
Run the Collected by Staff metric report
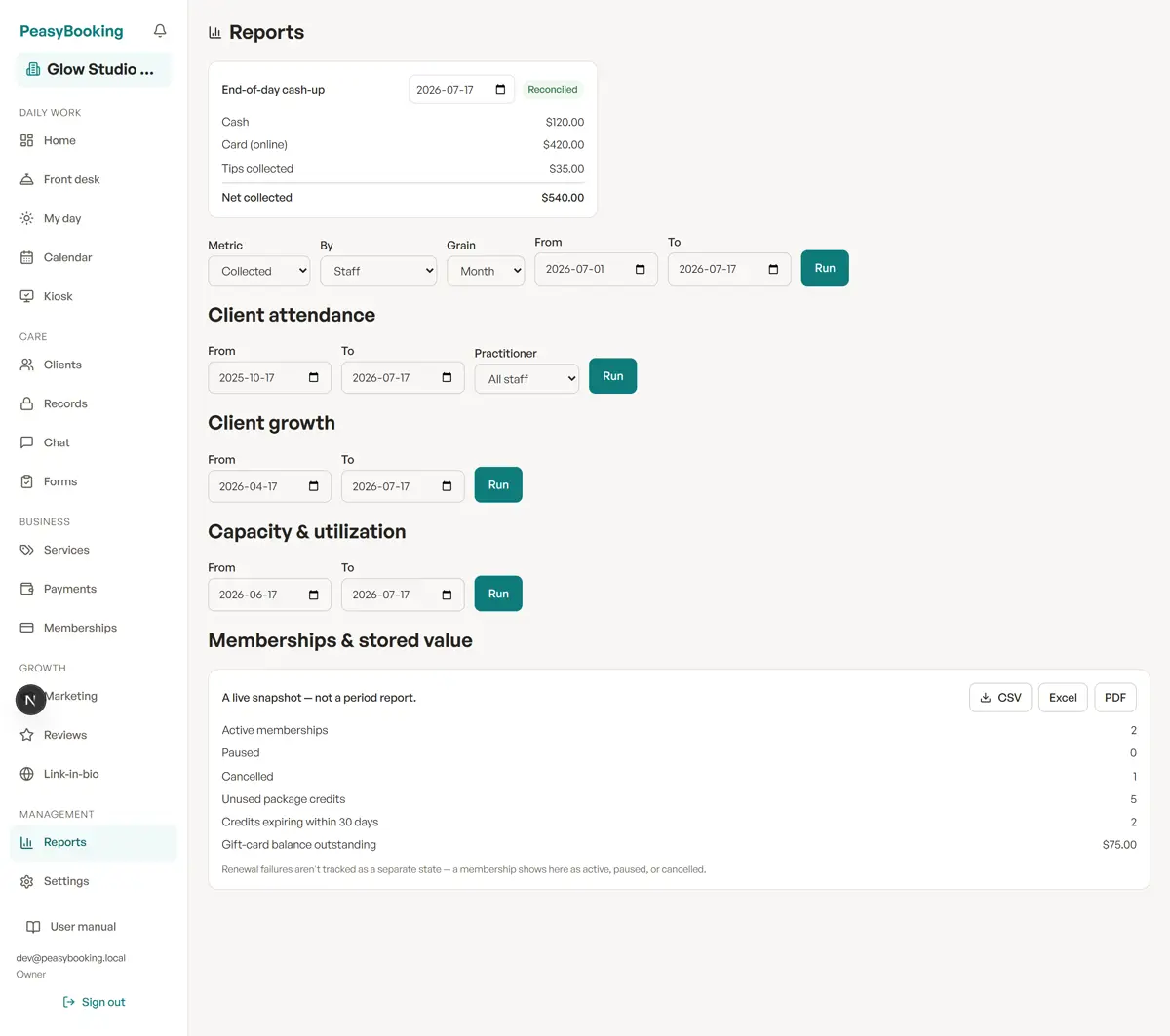(x=825, y=268)
